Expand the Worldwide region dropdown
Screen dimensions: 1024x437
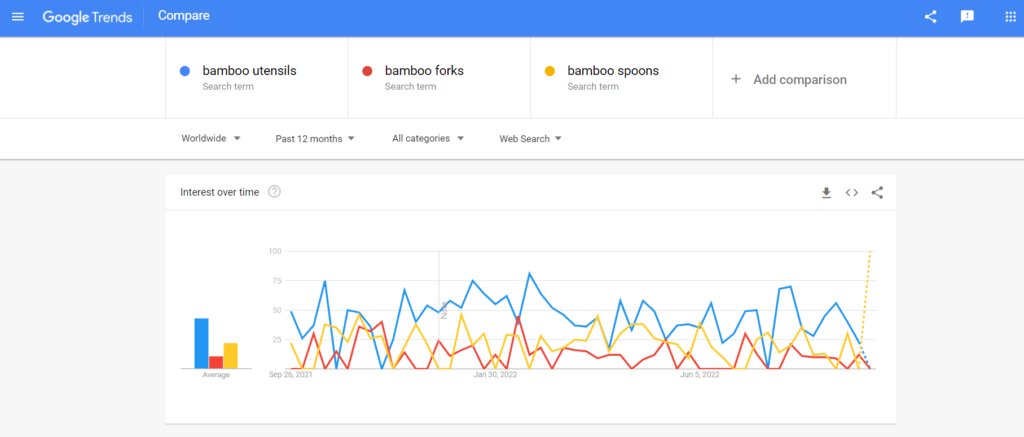211,138
